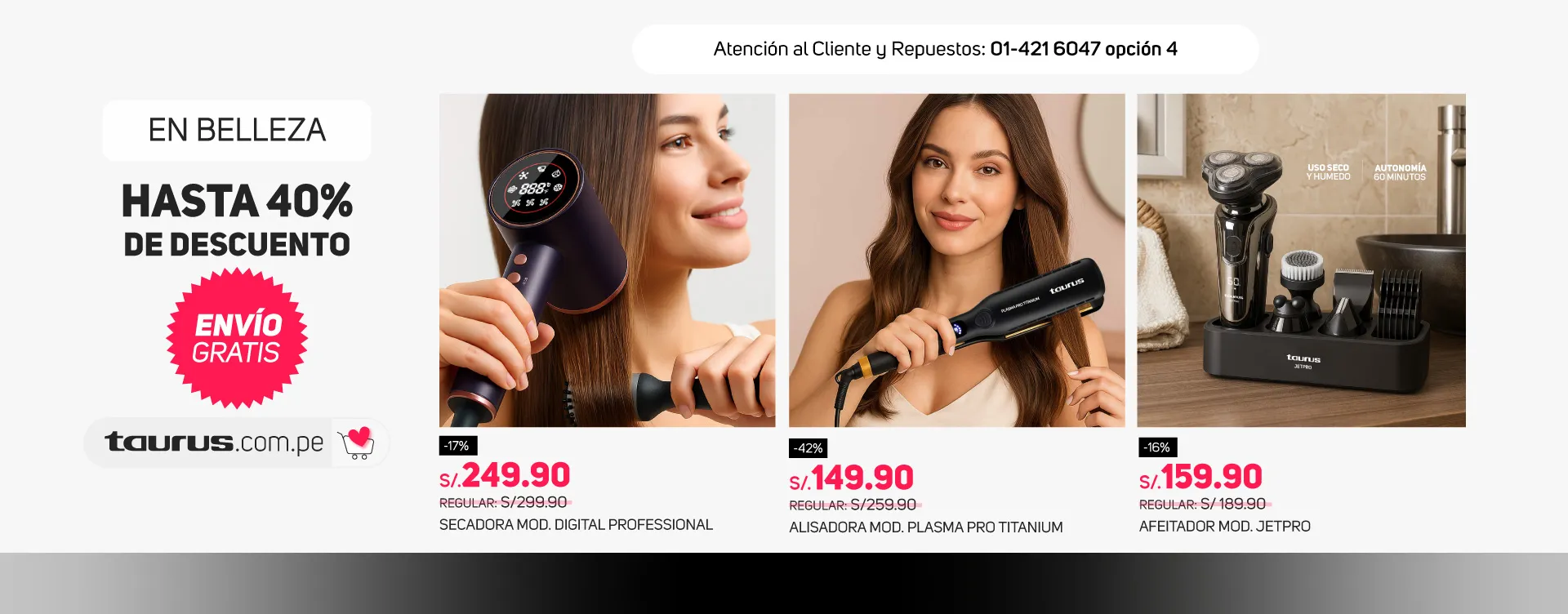Viewport: 1568px width, 614px height.
Task: Open Afeitador Mod. Jetpro product title
Action: pyautogui.click(x=1225, y=527)
